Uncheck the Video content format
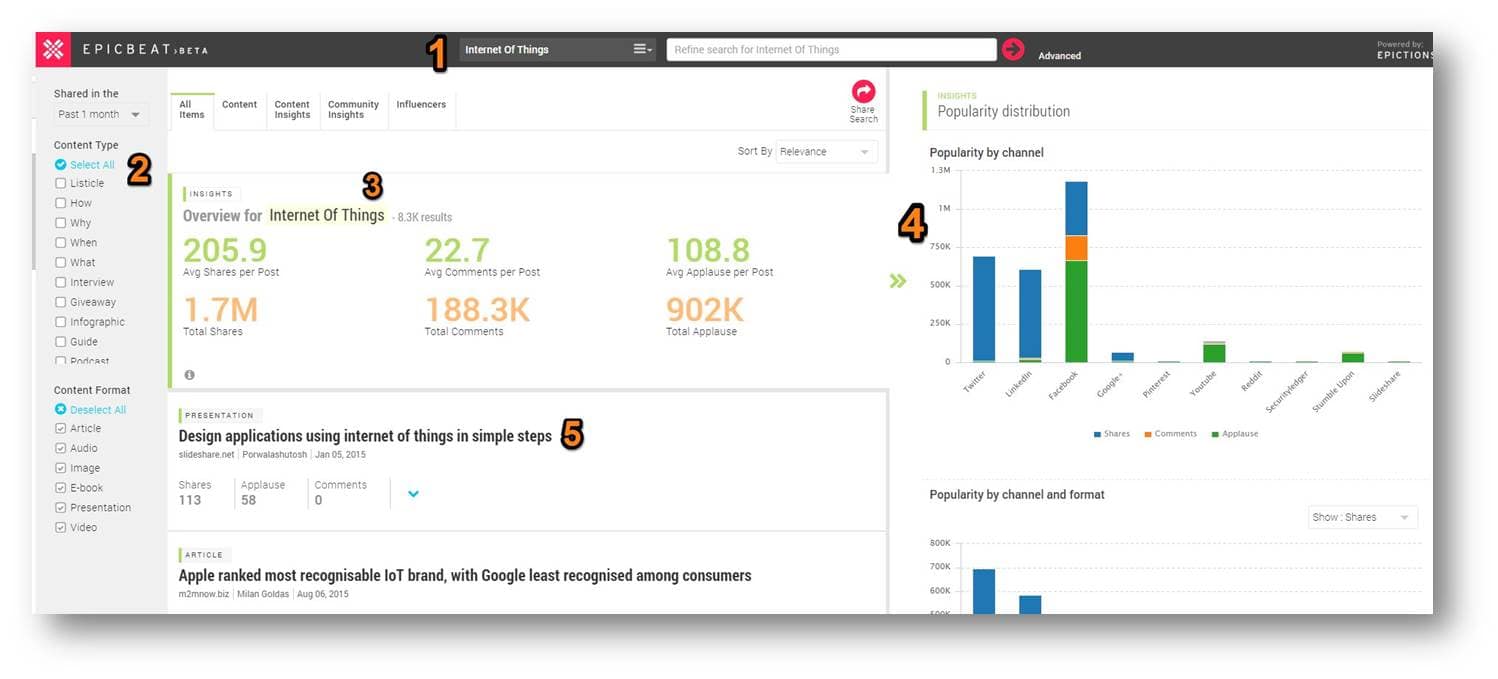Viewport: 1498px width, 679px height. click(x=61, y=528)
